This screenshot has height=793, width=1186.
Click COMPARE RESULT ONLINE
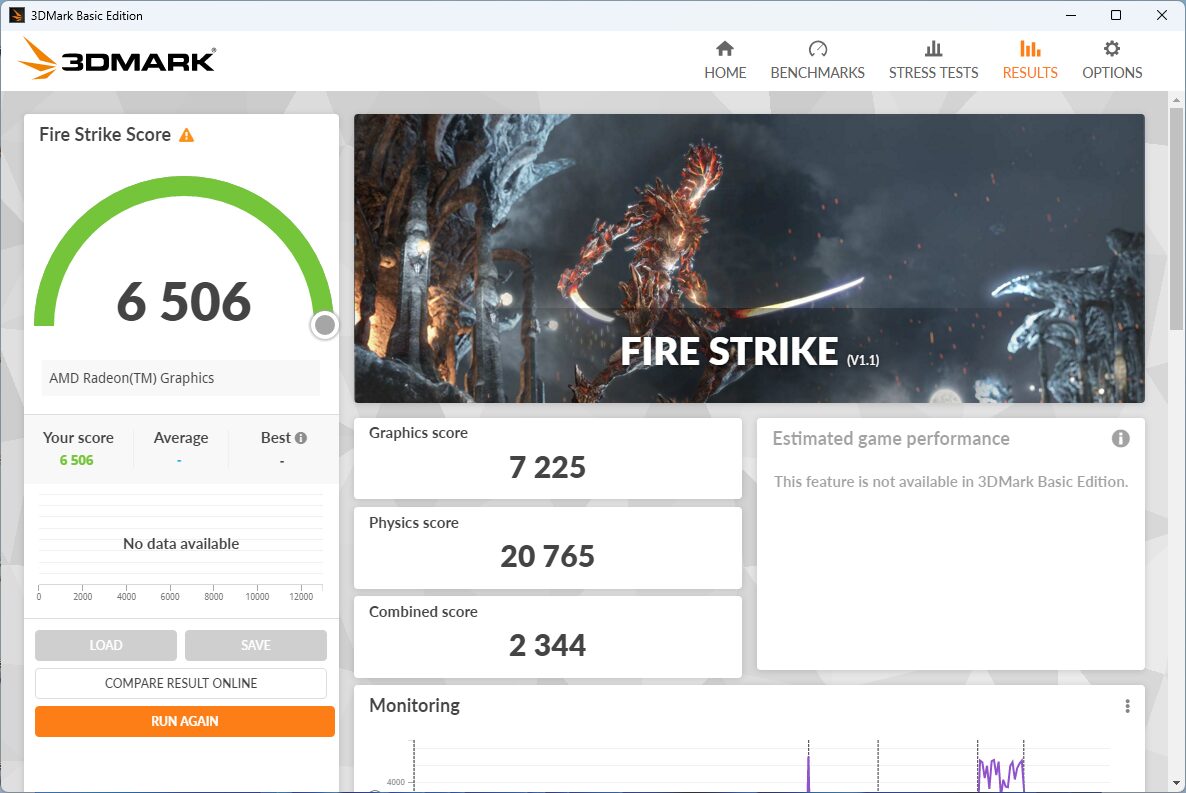[181, 683]
